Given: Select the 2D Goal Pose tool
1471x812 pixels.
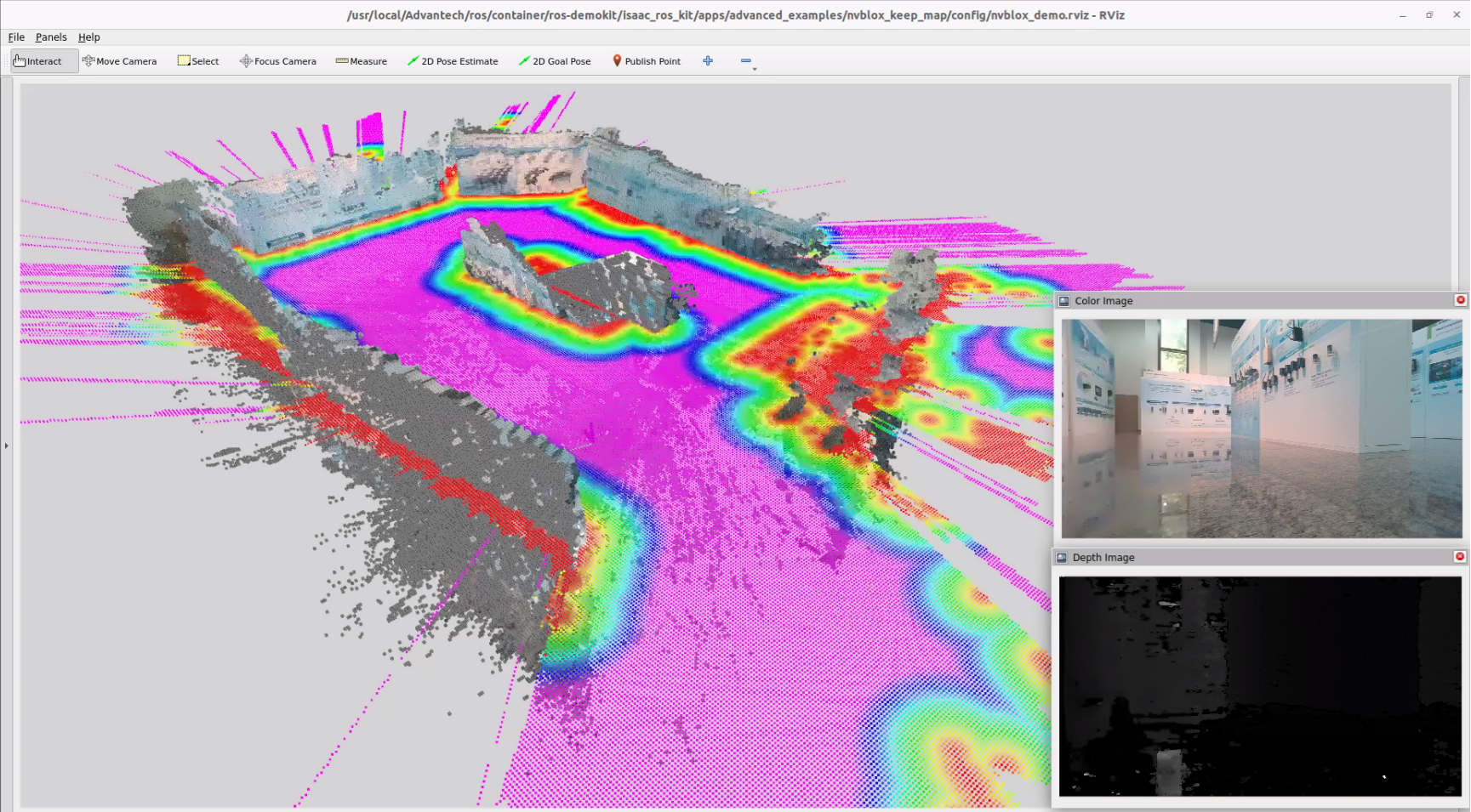Looking at the screenshot, I should [x=555, y=61].
